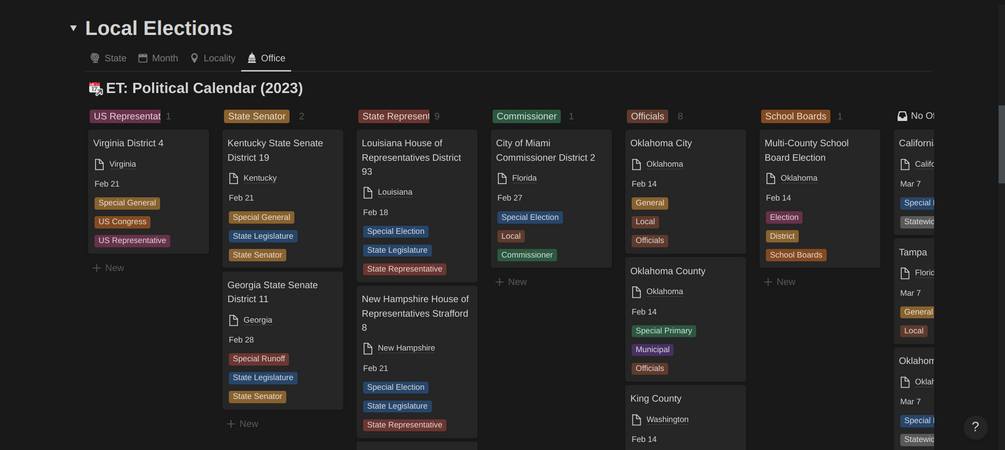Viewport: 1005px width, 450px height.
Task: Click the page icon next to Florida
Action: point(502,178)
